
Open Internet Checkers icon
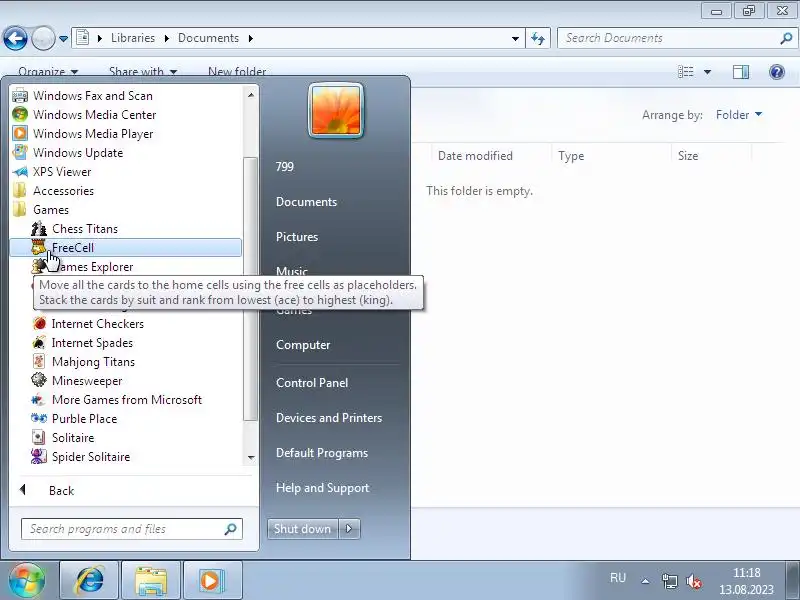click(39, 323)
